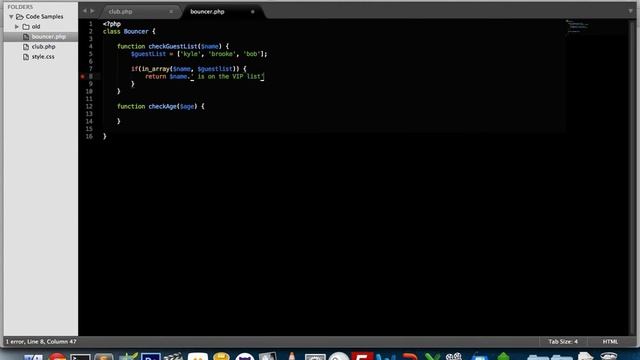Click the red error marker on line 8
The image size is (640, 360).
coord(82,76)
